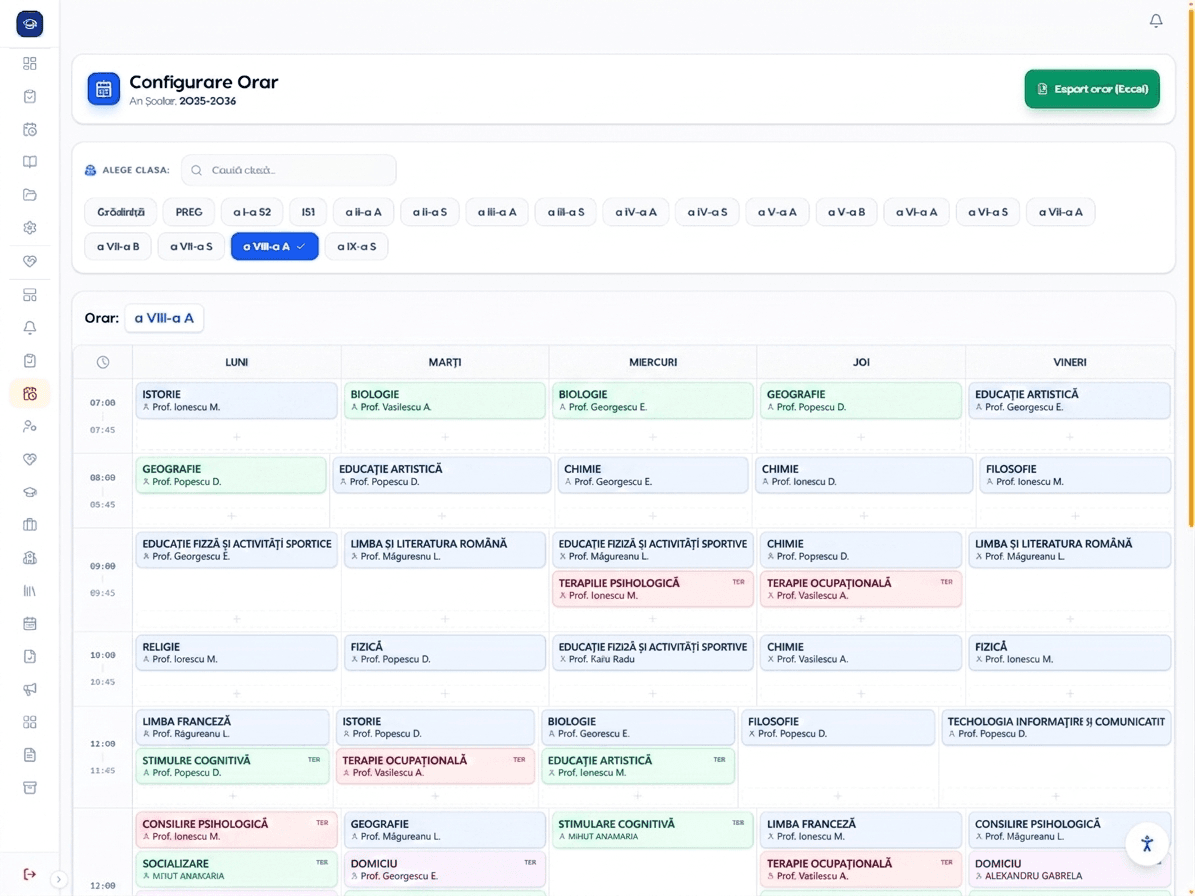Open the RELIGIE Prof. Iorescu M. card
This screenshot has width=1195, height=896.
[236, 652]
